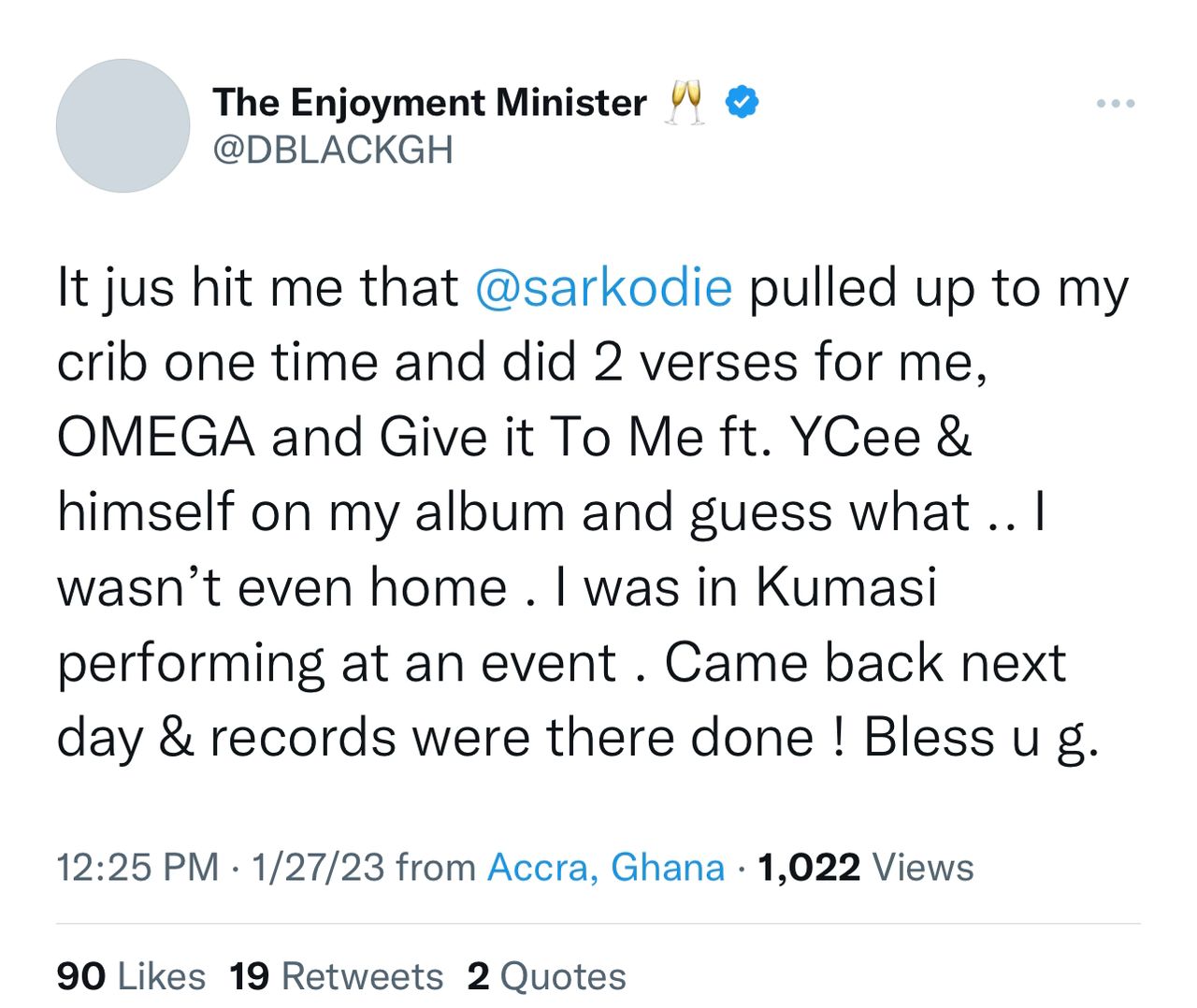1197x1008 pixels.
Task: Click the Quotes label
Action: click(563, 976)
